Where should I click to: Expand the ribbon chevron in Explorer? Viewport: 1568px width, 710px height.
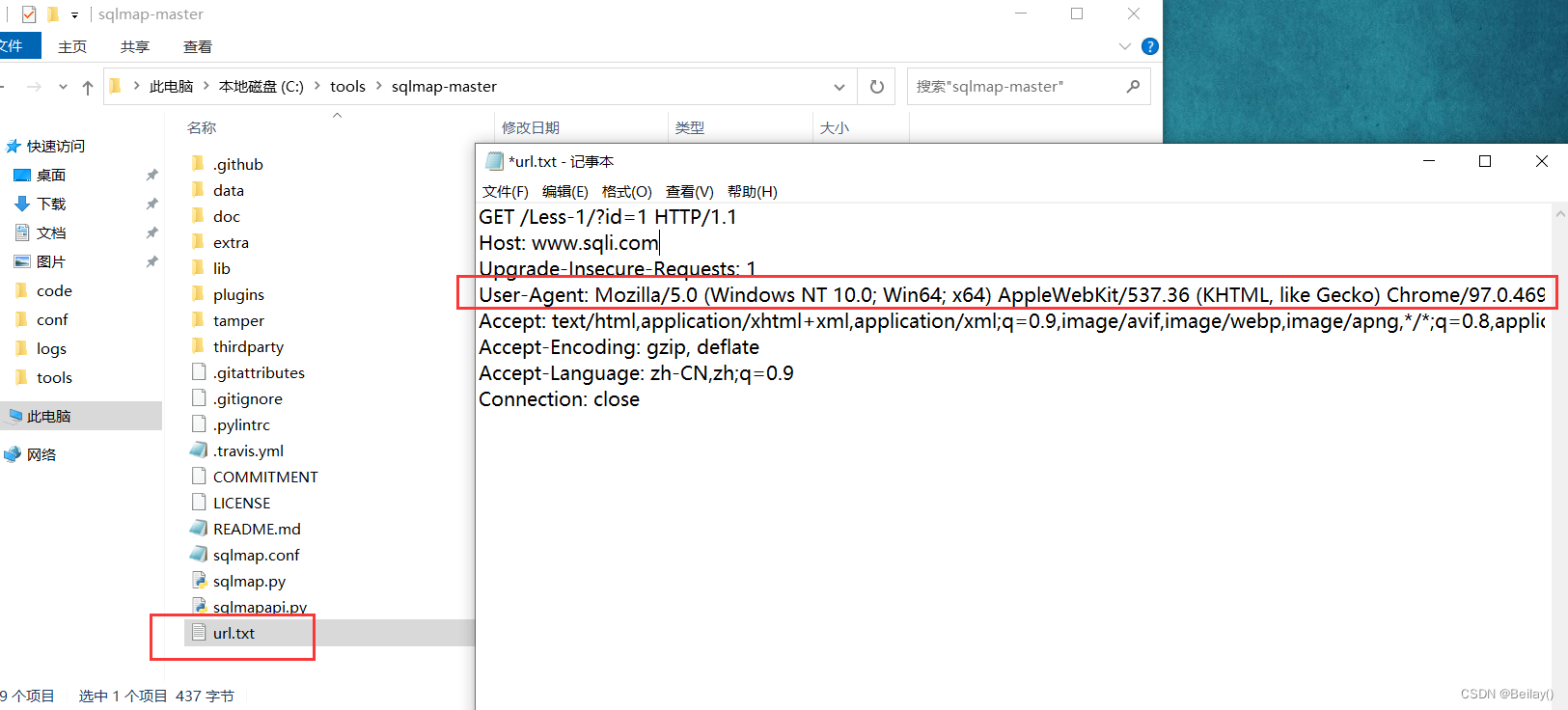click(1124, 46)
